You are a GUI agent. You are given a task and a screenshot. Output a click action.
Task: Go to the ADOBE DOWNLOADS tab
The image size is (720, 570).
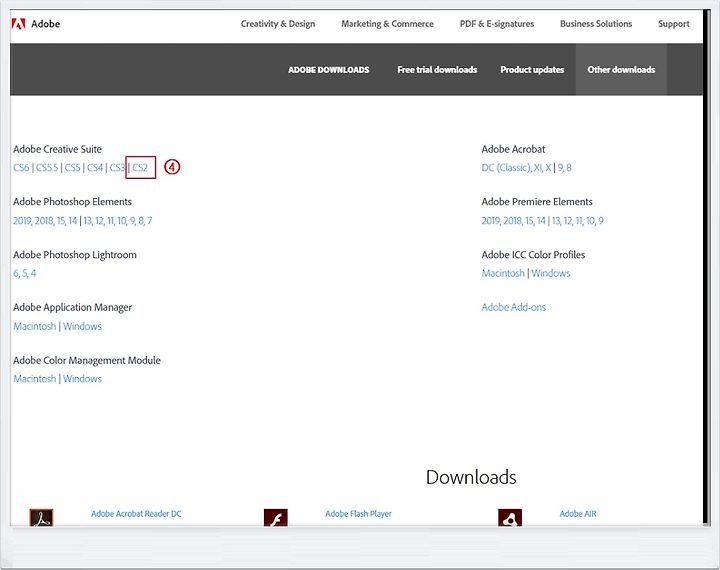coord(329,70)
